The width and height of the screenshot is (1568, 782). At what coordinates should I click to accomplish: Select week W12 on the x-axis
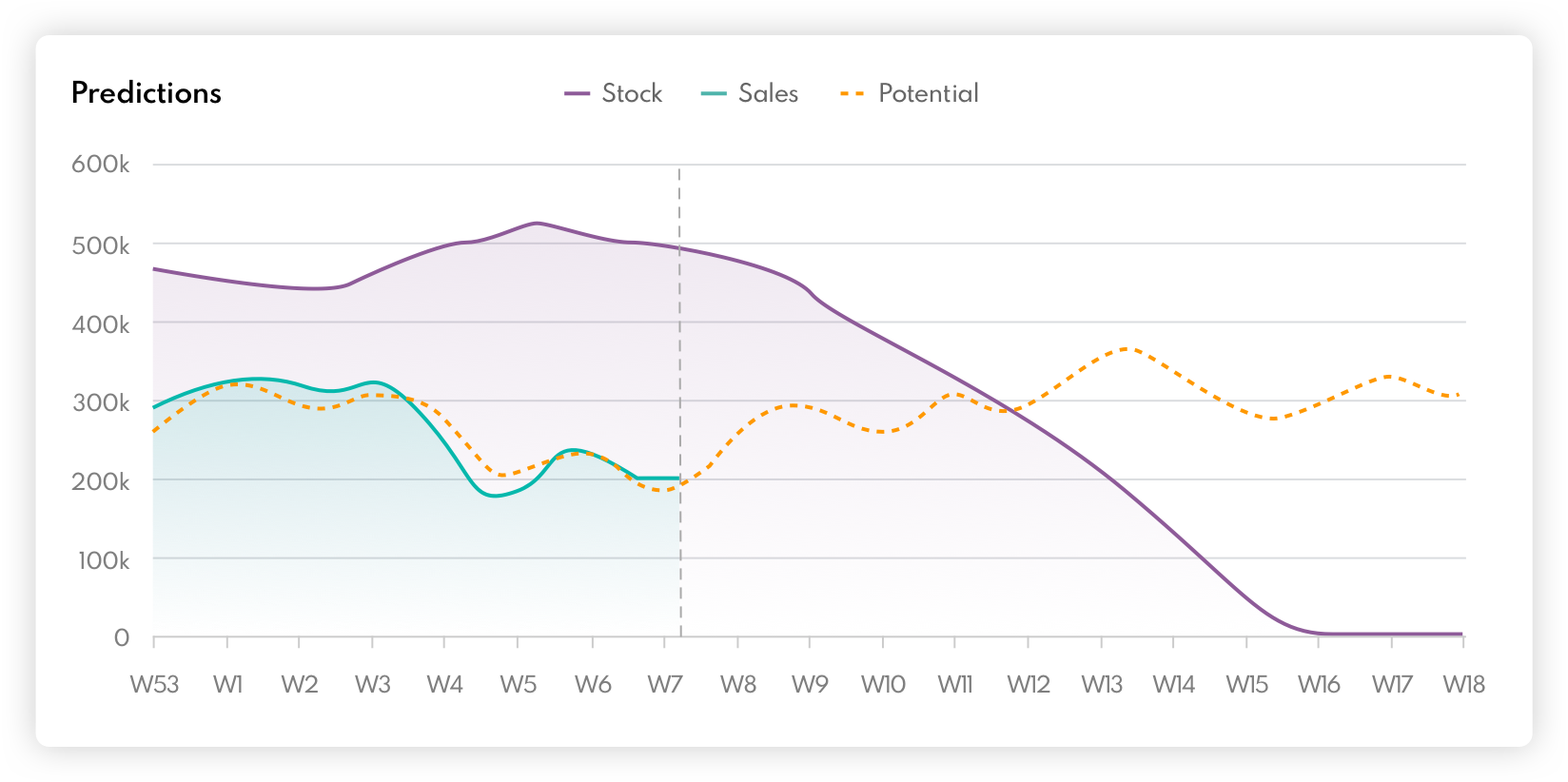point(1029,684)
